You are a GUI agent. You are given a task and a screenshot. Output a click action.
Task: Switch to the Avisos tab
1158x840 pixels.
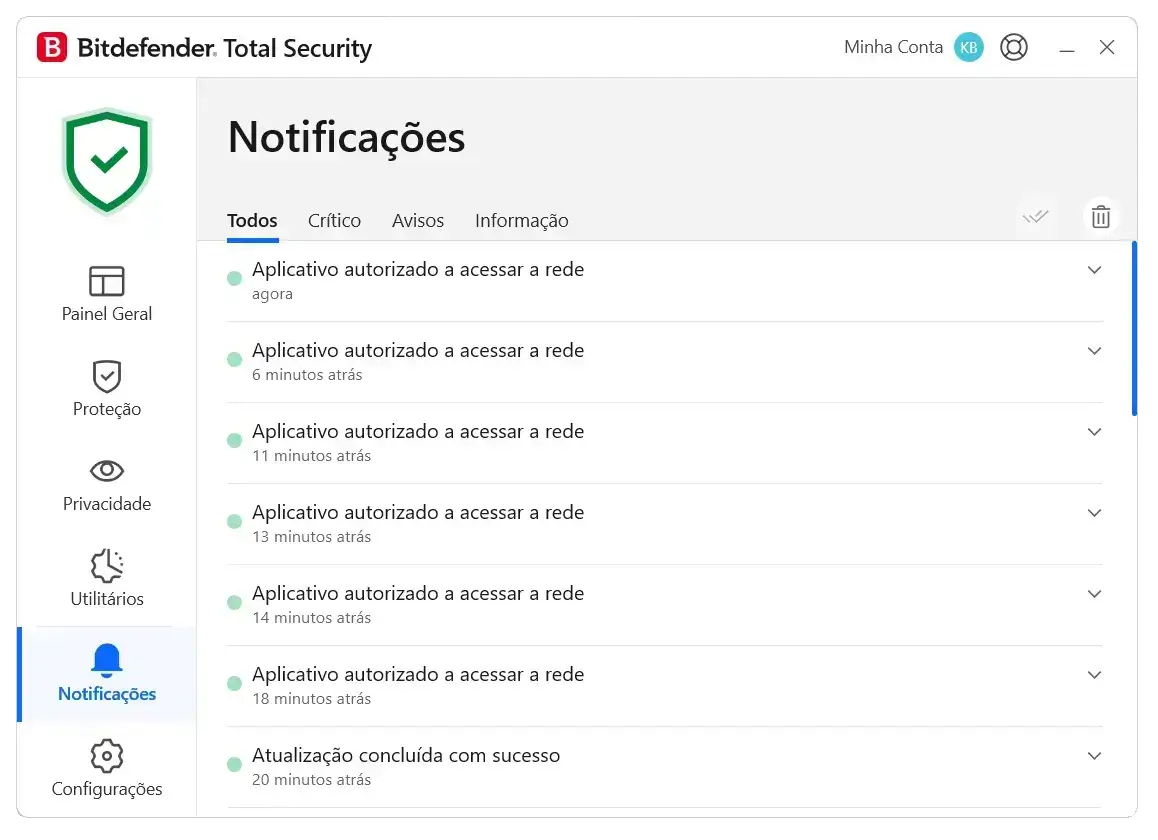417,220
